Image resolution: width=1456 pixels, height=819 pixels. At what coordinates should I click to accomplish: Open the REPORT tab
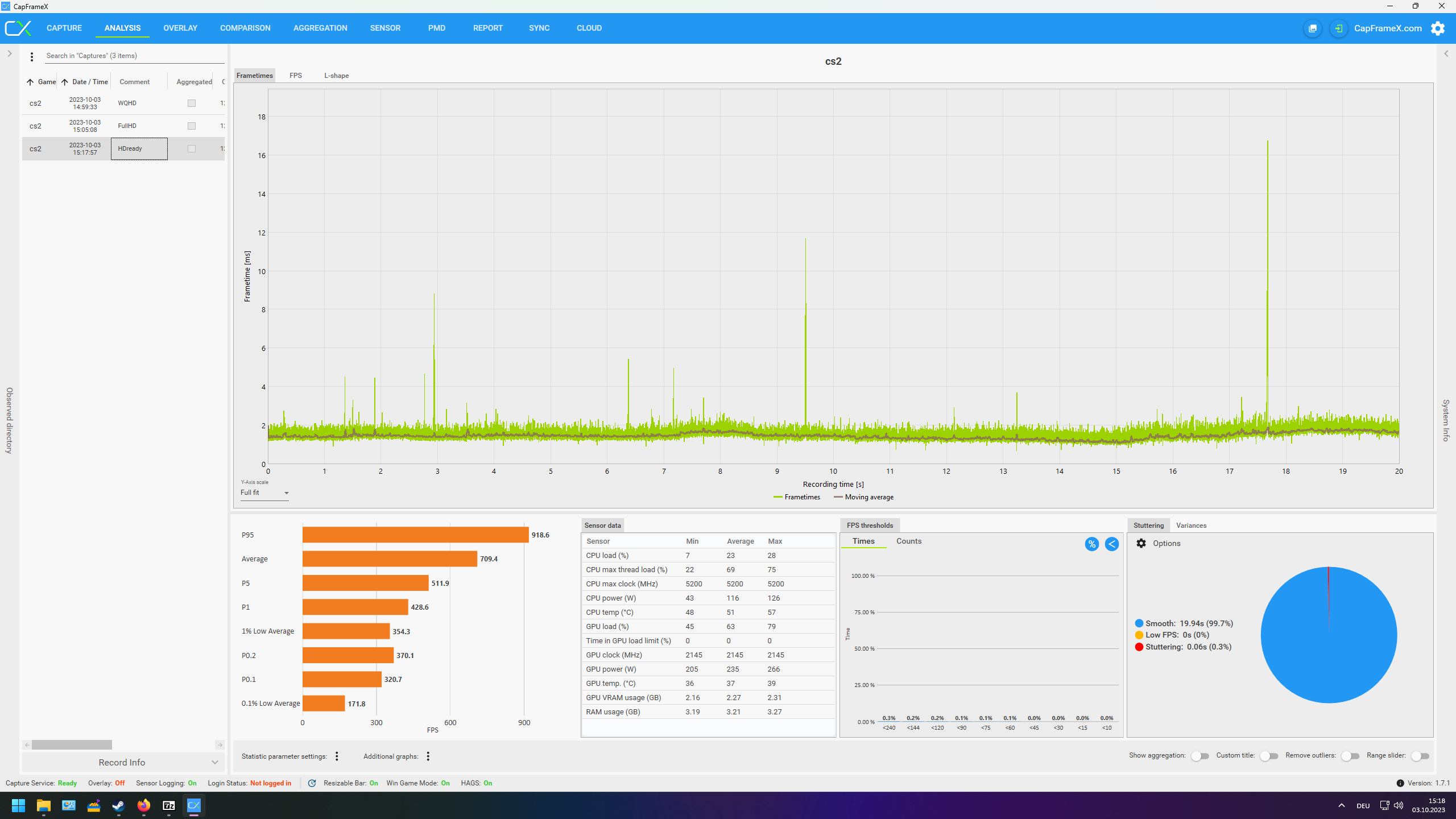coord(488,28)
